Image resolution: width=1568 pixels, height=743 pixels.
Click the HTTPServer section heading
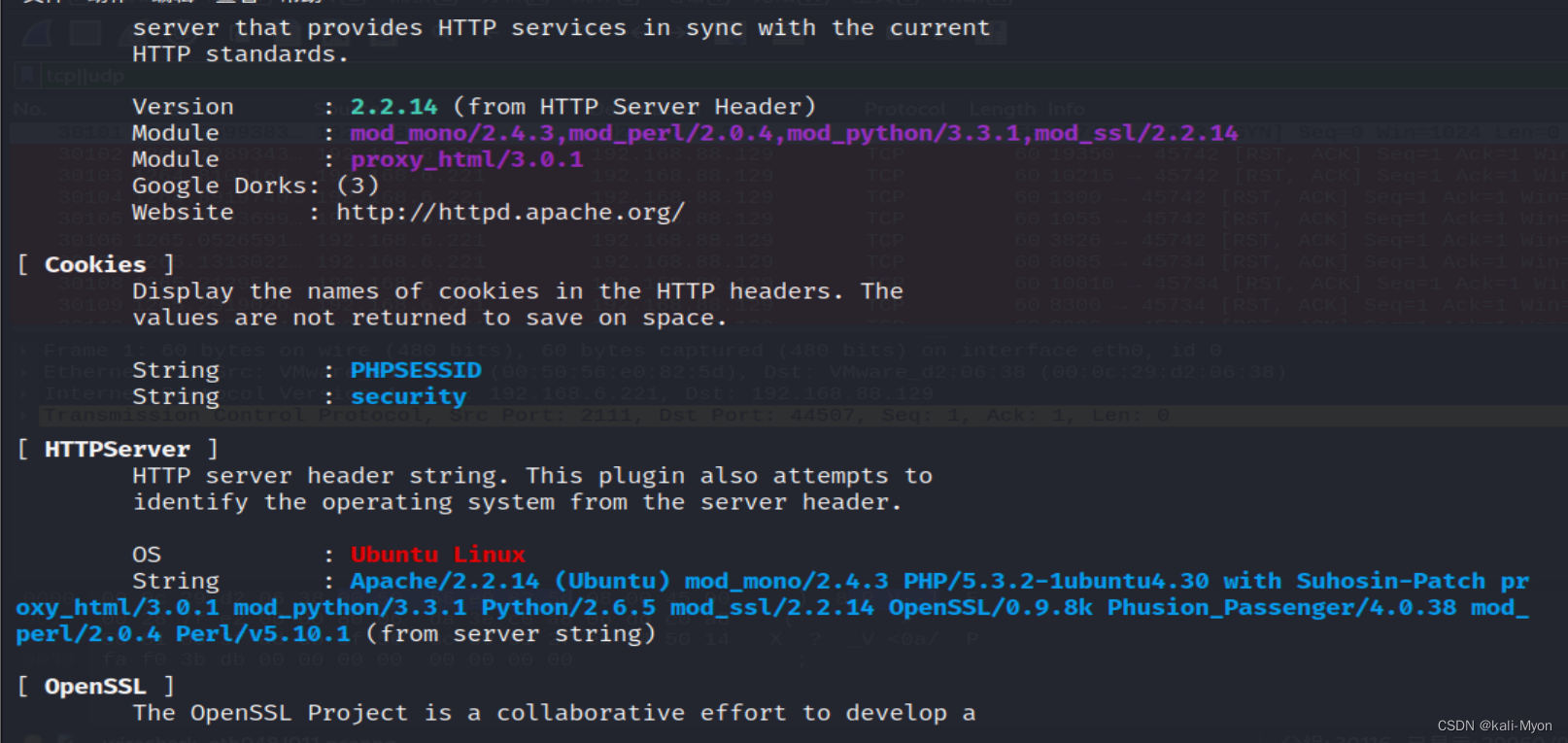[118, 449]
